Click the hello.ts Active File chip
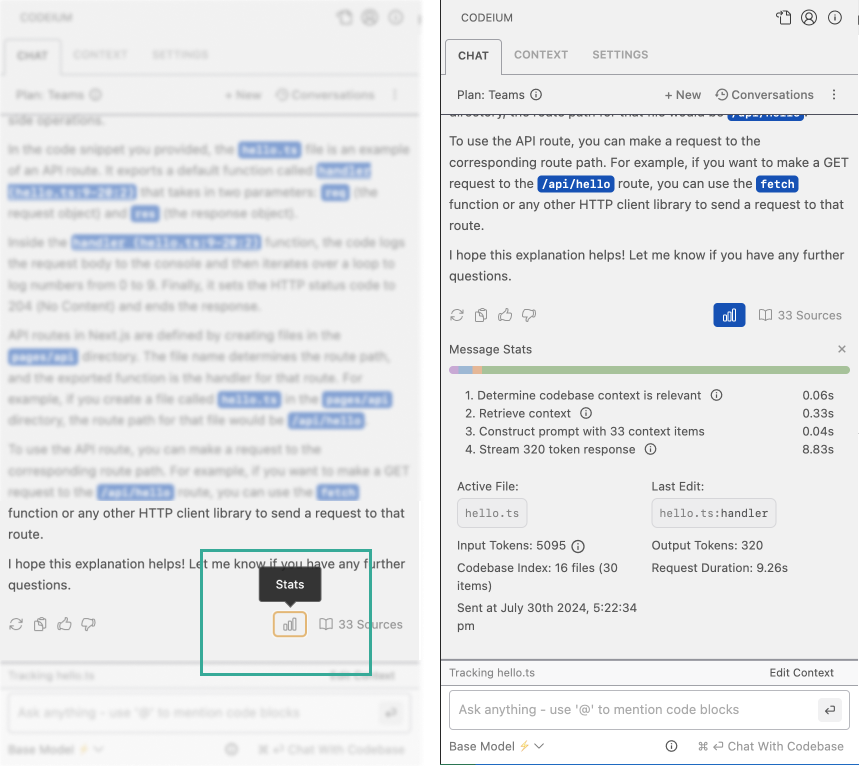 pos(492,513)
